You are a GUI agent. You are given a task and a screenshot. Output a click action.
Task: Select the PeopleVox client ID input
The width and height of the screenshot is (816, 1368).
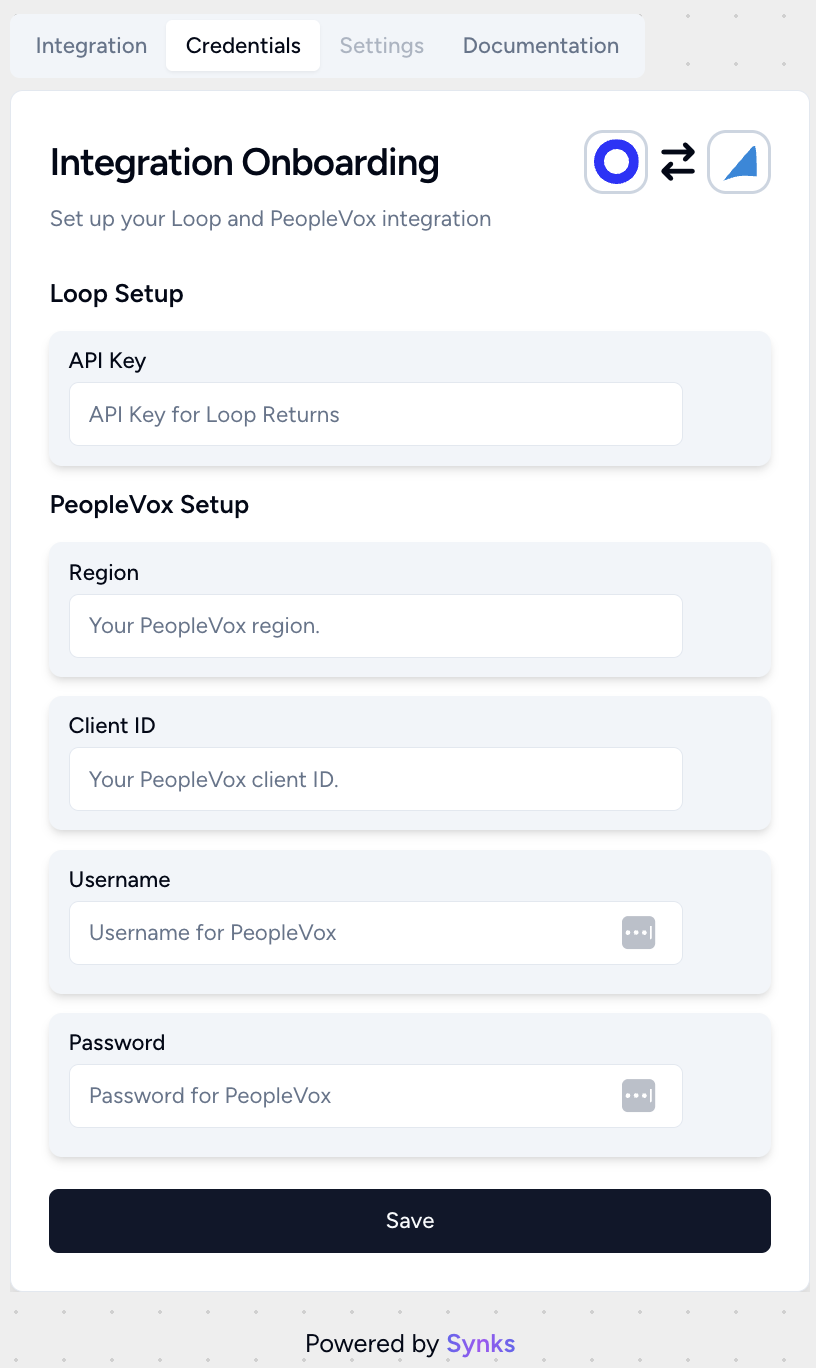[376, 779]
